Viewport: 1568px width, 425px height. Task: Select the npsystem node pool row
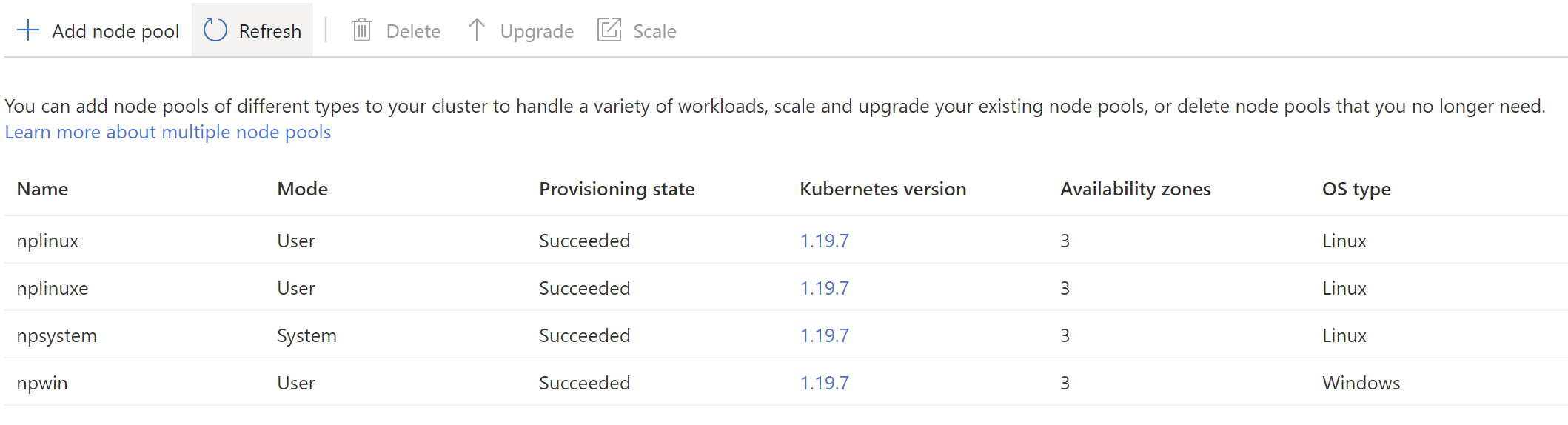coord(57,335)
